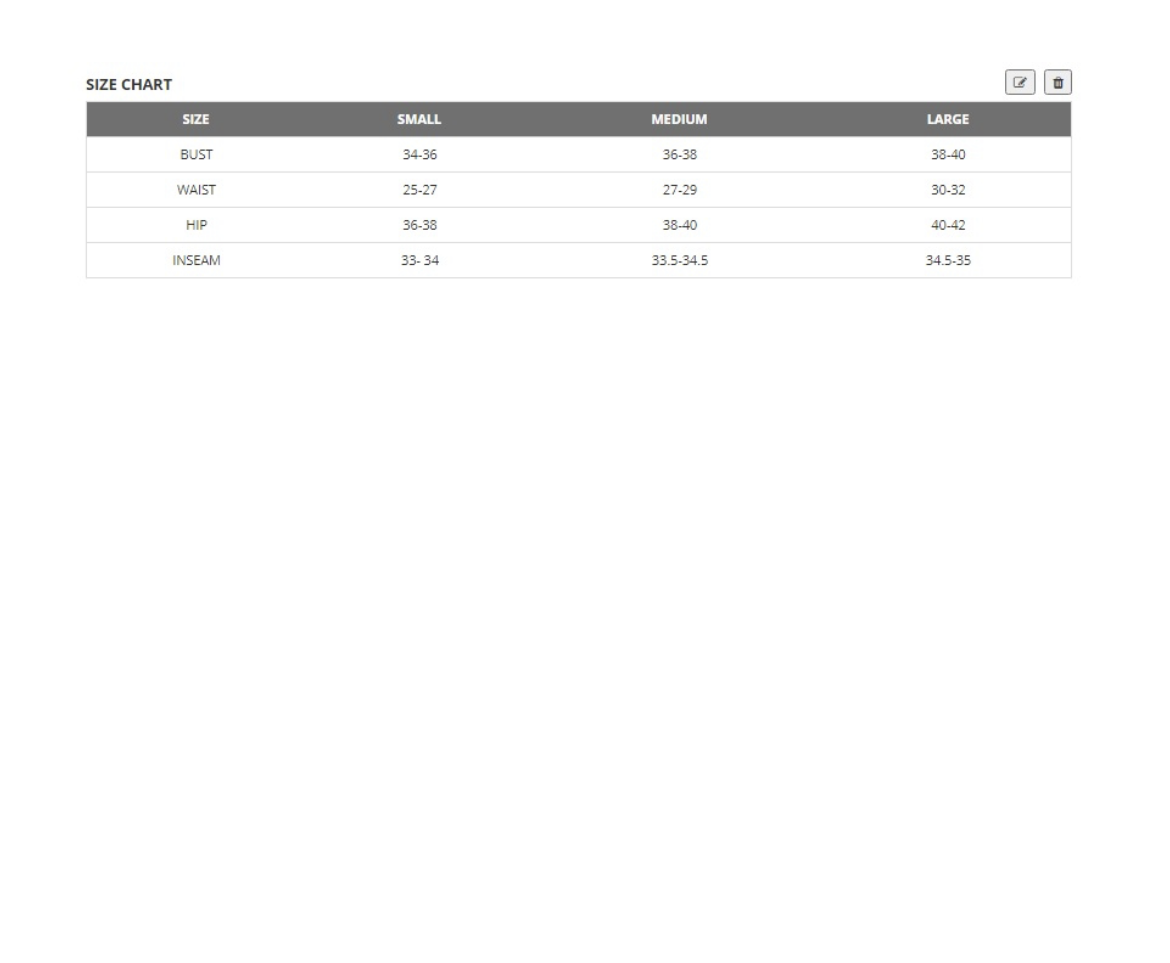Click the medium waist cell 27-29
This screenshot has width=1170, height=963.
[679, 190]
